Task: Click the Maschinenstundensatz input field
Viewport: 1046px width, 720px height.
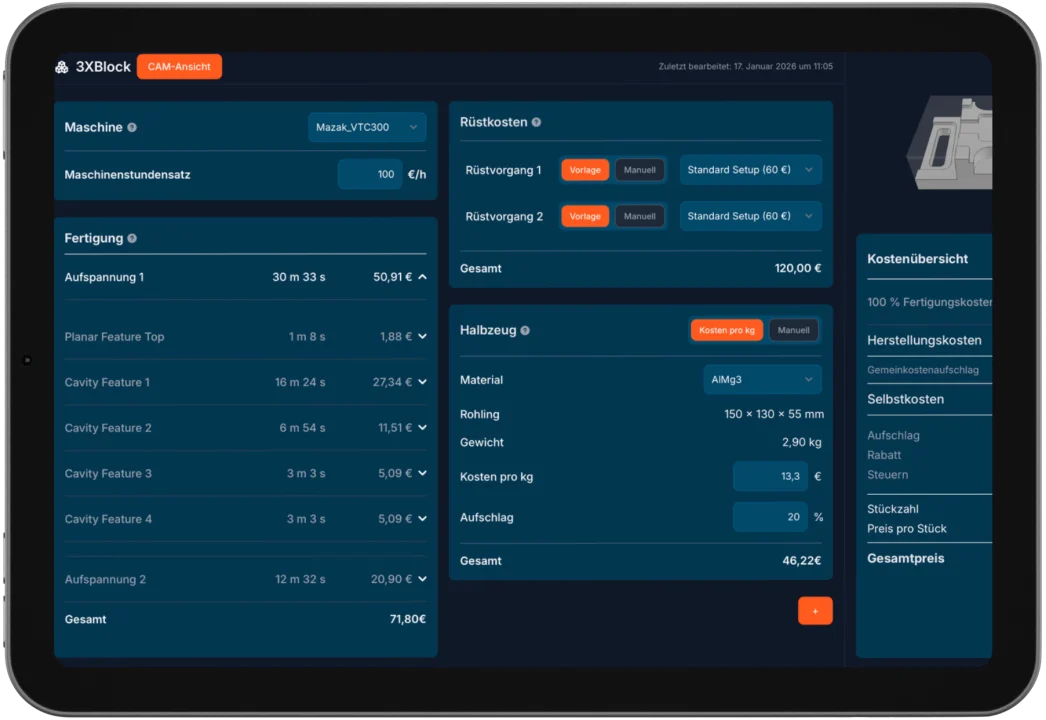Action: coord(370,174)
